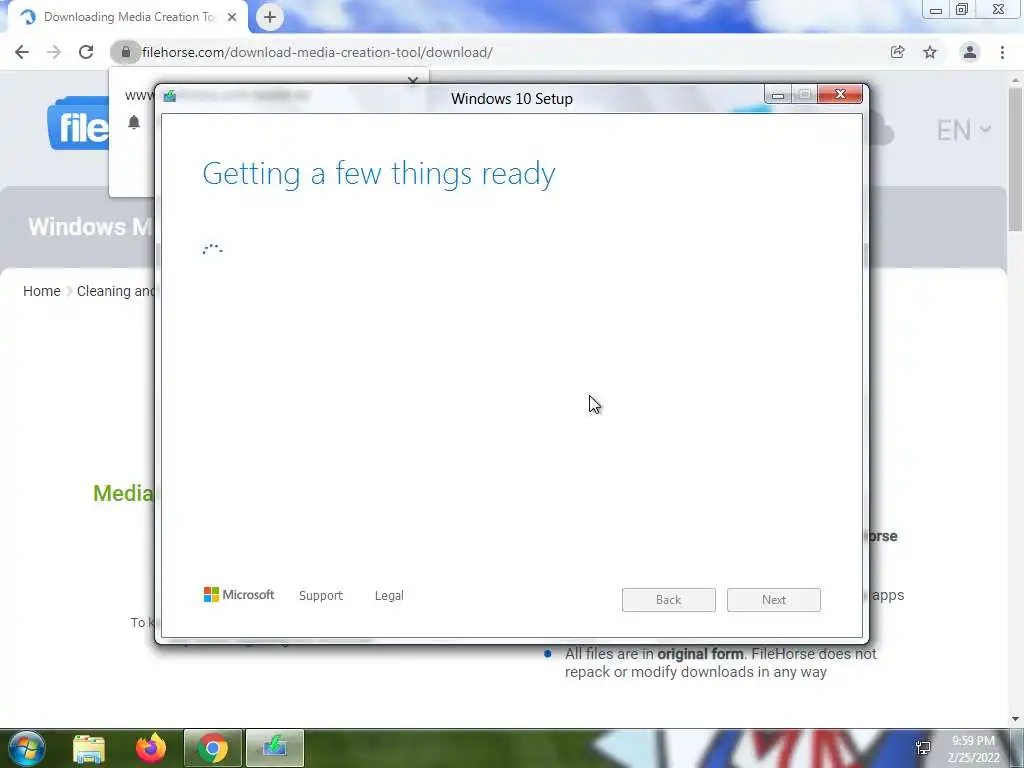Restore down the Chrome browser window
The width and height of the screenshot is (1024, 768).
pyautogui.click(x=962, y=10)
